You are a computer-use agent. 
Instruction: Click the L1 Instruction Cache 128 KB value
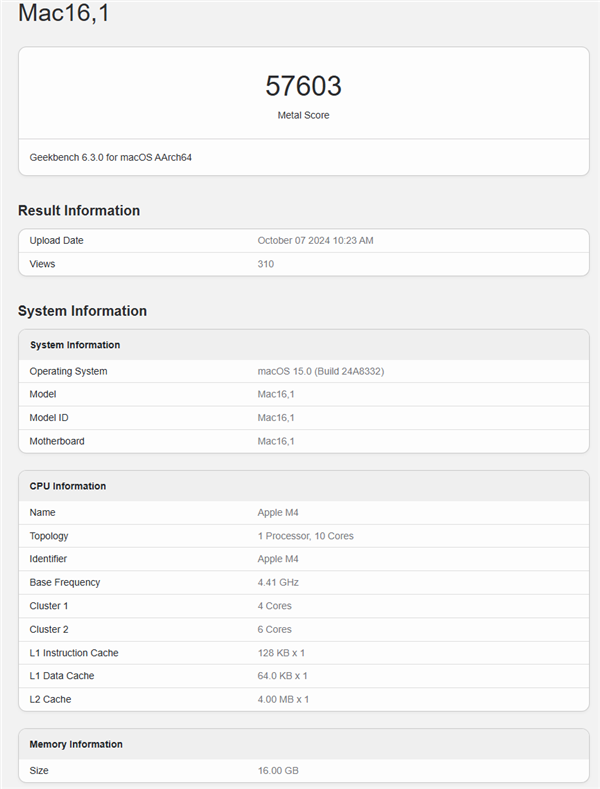tap(281, 653)
